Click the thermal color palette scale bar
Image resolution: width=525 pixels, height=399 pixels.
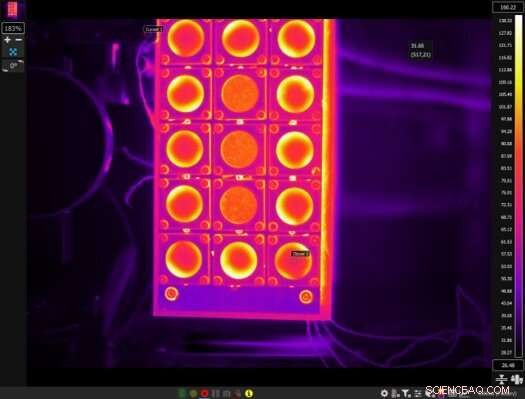click(x=518, y=186)
